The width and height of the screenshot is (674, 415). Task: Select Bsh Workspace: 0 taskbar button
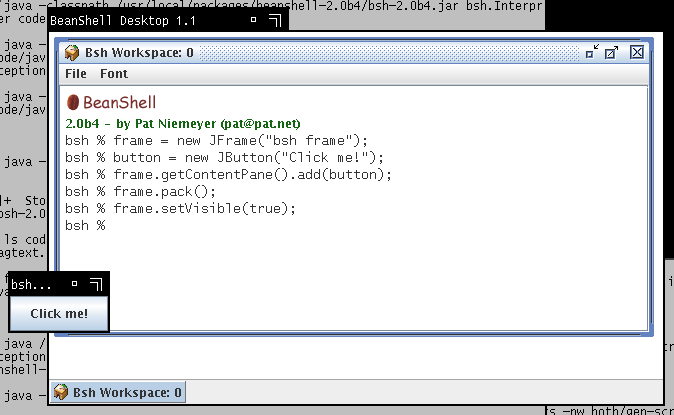118,392
